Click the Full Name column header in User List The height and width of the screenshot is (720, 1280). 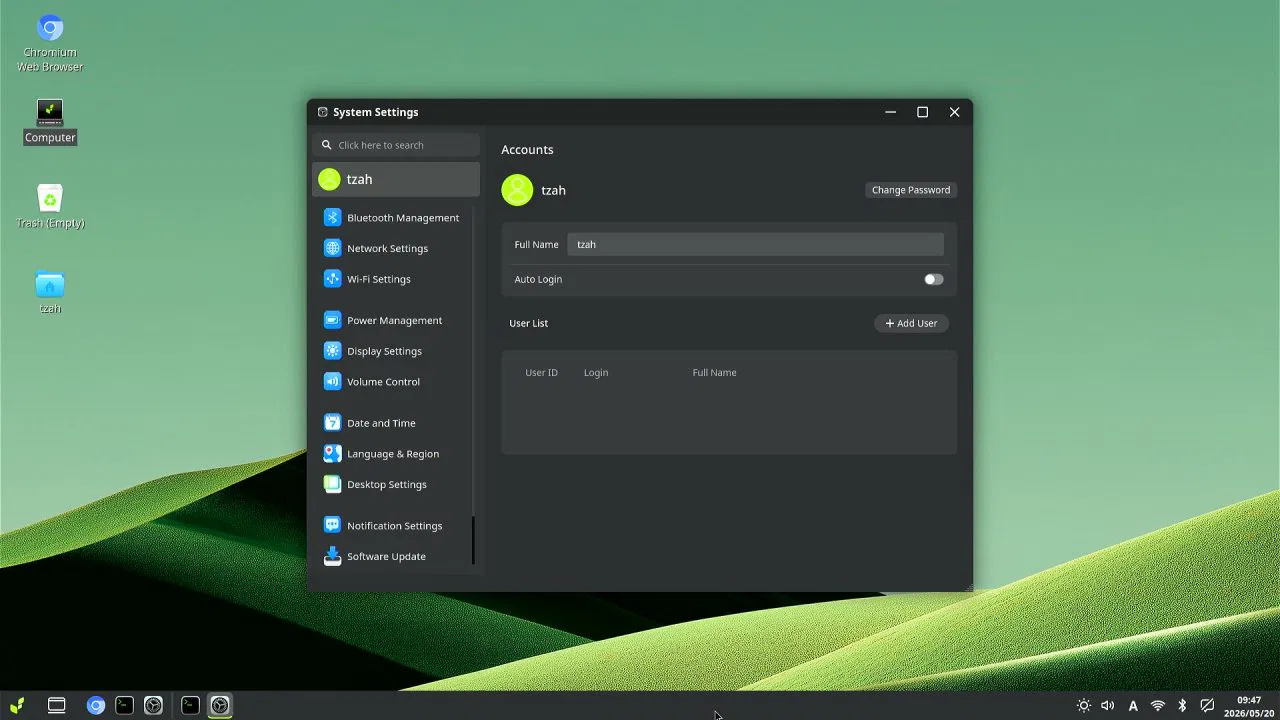coord(715,373)
